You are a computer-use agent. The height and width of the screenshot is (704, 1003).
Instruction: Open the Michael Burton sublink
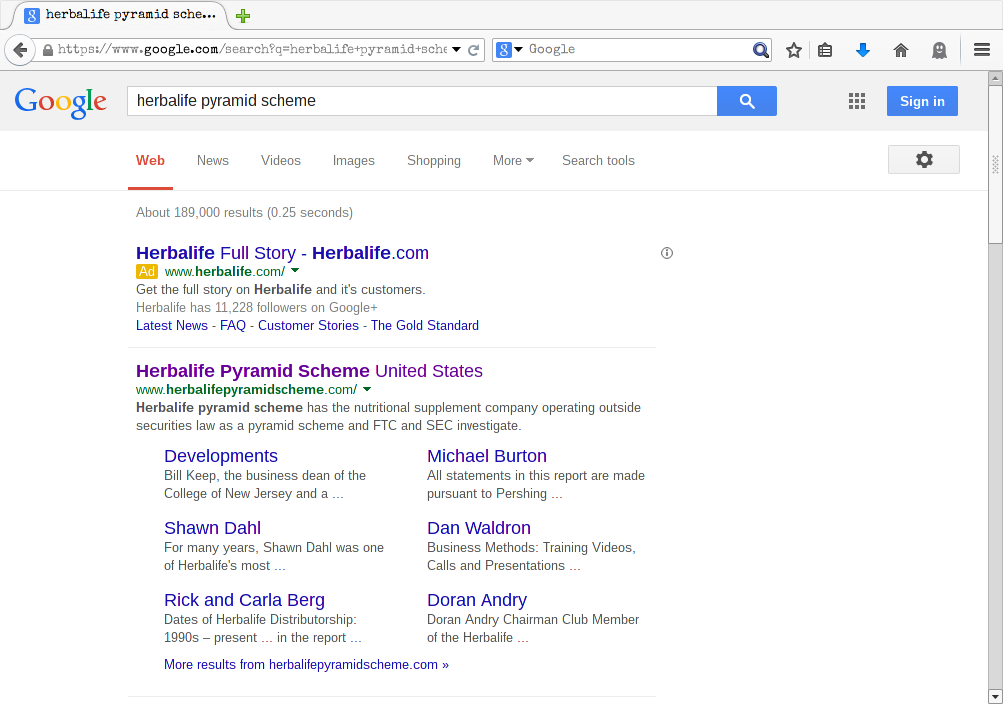coord(487,456)
